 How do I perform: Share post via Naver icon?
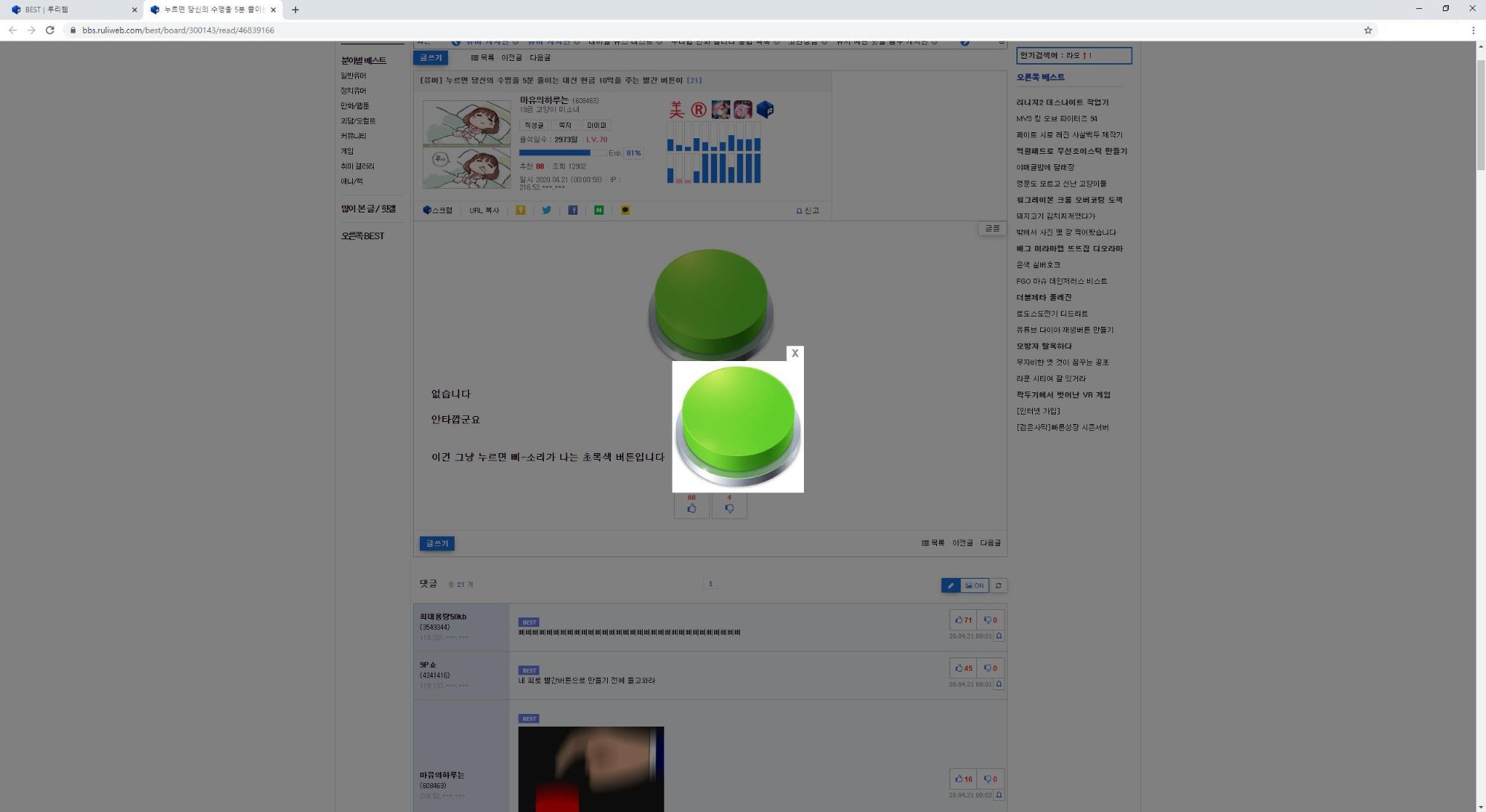point(598,210)
